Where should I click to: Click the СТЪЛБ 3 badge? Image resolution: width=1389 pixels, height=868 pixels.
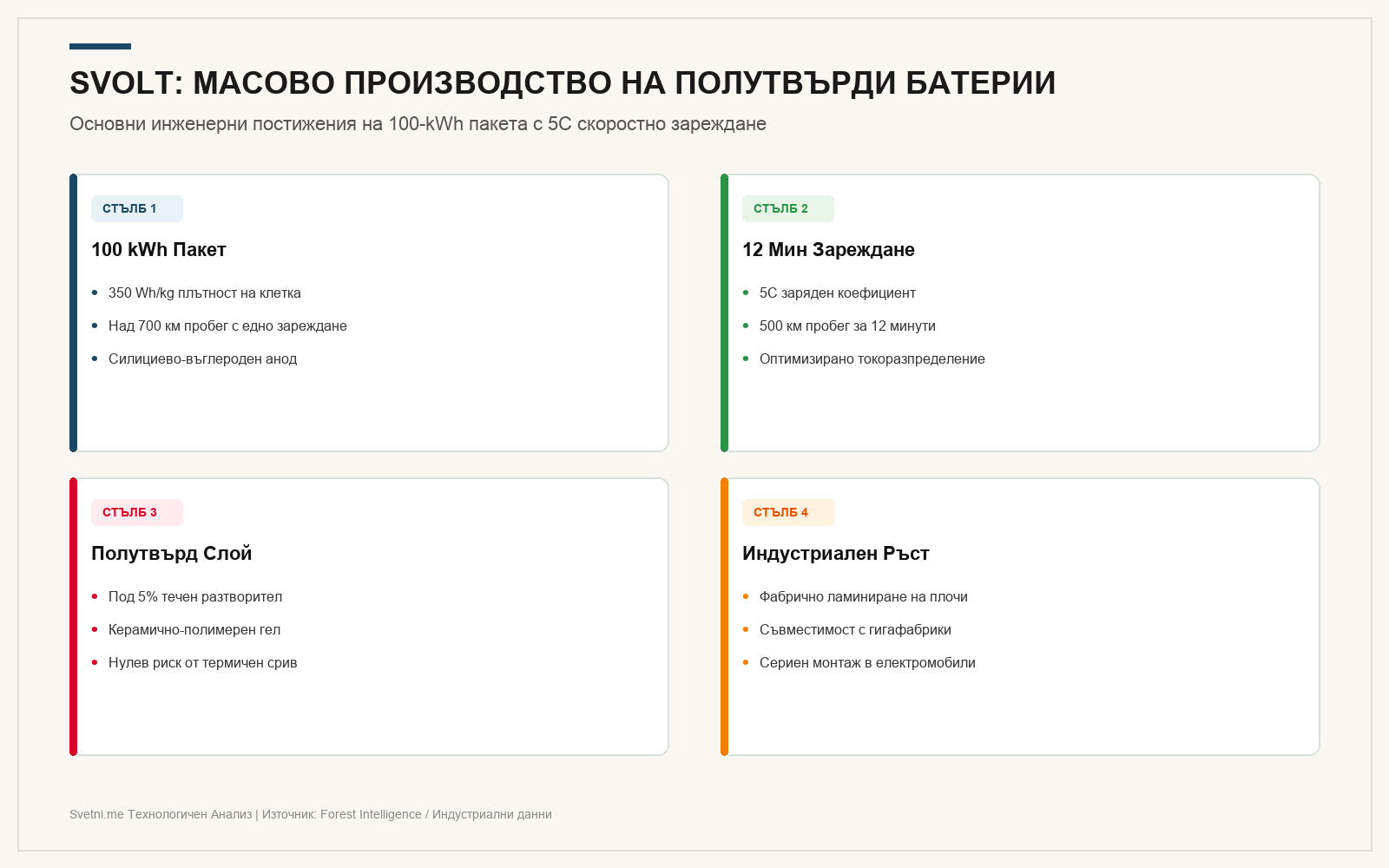pos(137,512)
